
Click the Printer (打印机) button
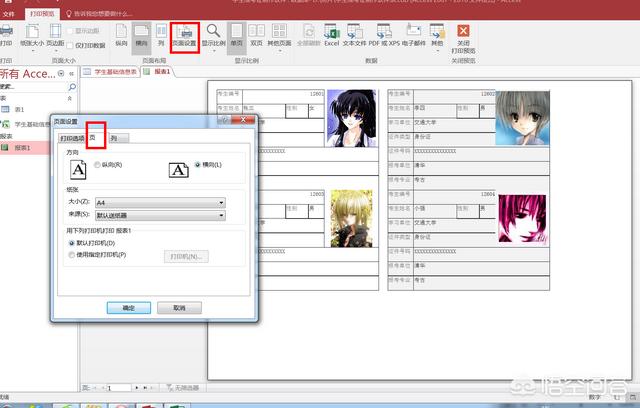coord(187,256)
